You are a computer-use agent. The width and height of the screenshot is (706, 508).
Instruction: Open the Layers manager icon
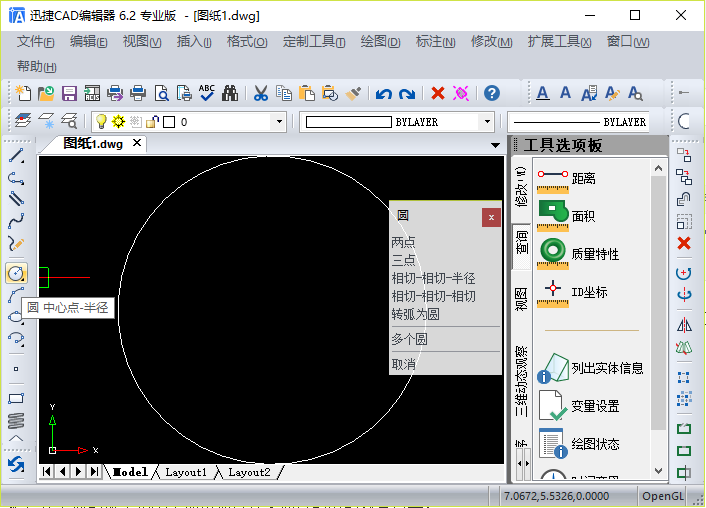pyautogui.click(x=23, y=121)
